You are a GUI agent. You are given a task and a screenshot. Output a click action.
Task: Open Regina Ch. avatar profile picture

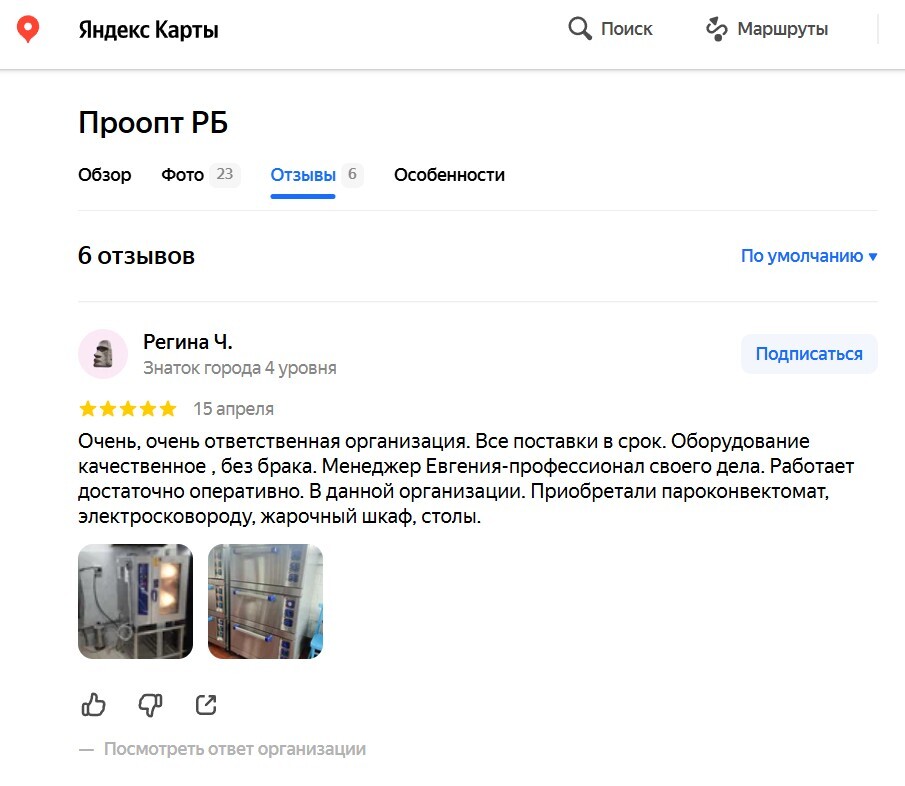click(x=103, y=354)
